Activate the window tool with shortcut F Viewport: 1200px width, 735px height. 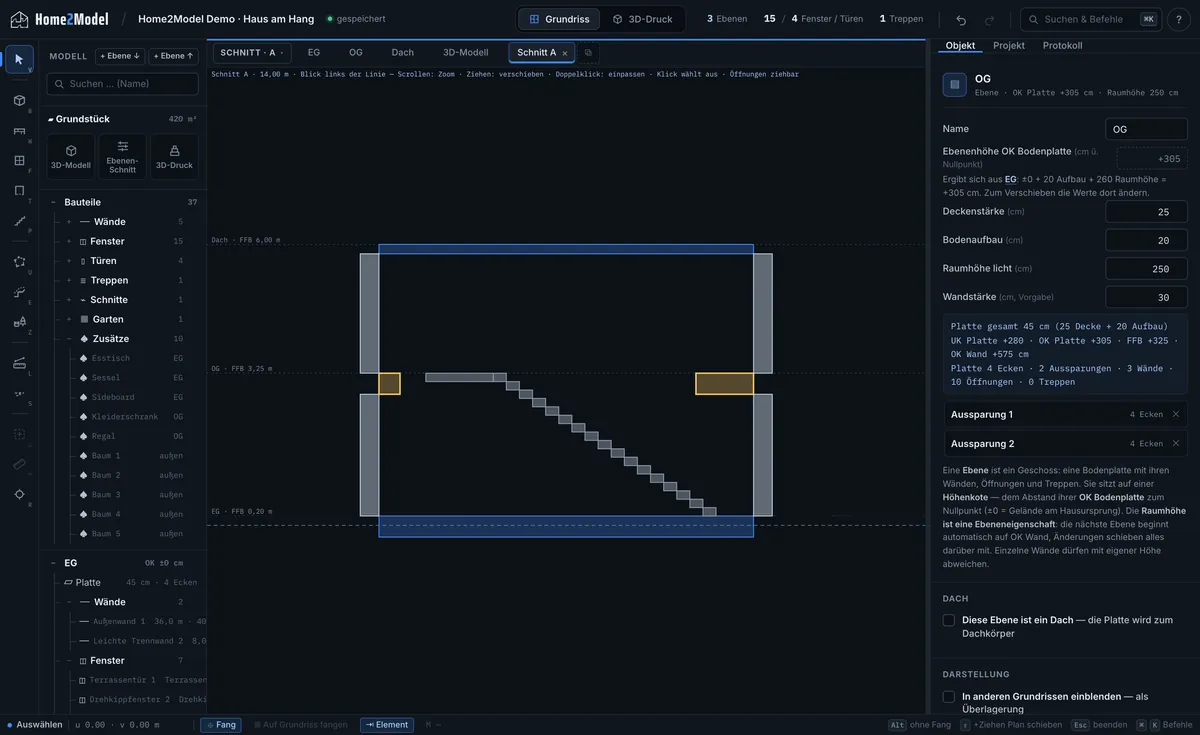click(x=19, y=160)
